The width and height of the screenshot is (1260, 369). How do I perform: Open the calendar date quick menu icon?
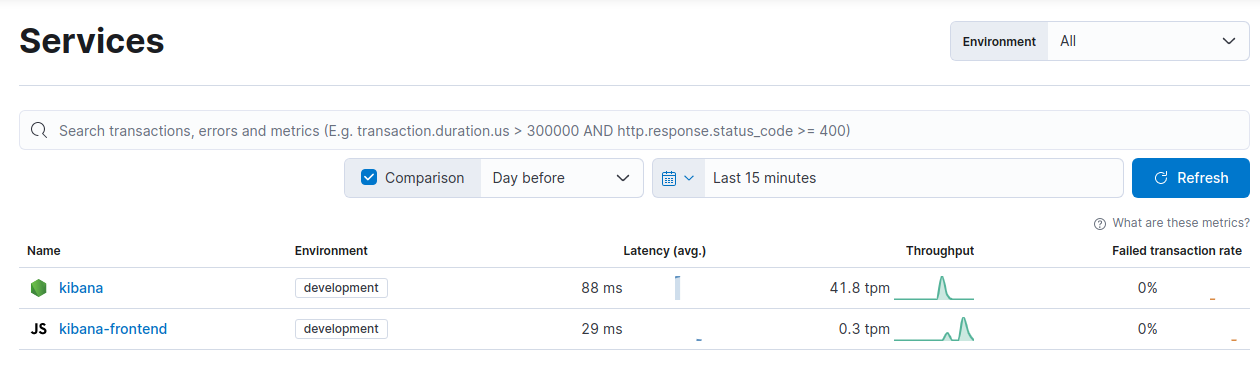[x=678, y=178]
